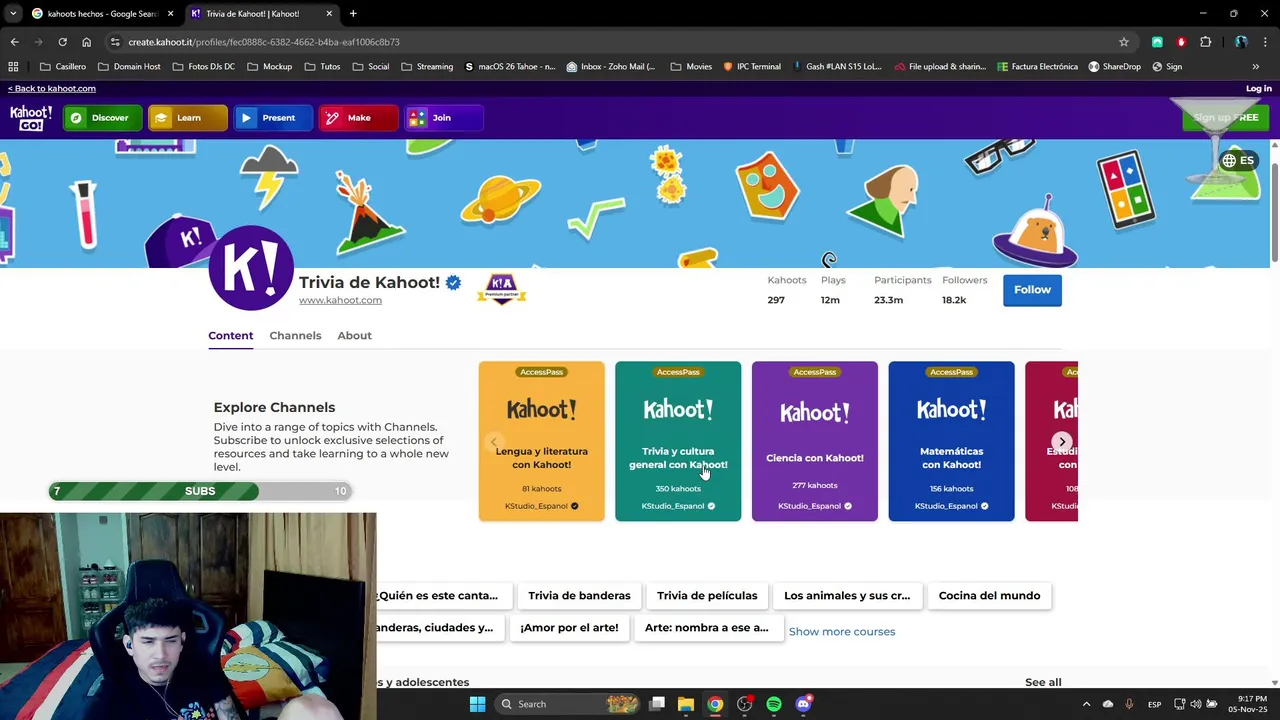
Task: Click the volume speaker tray icon
Action: (1195, 704)
